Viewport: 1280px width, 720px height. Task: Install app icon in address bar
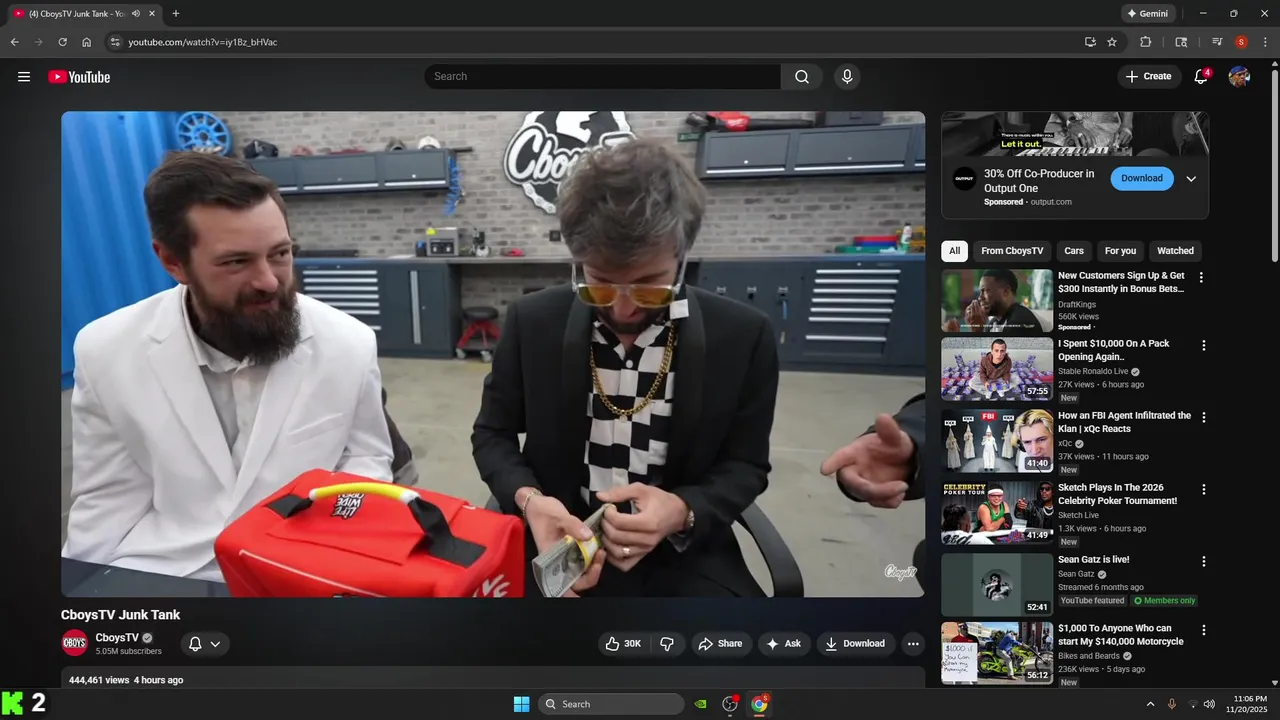pyautogui.click(x=1090, y=42)
